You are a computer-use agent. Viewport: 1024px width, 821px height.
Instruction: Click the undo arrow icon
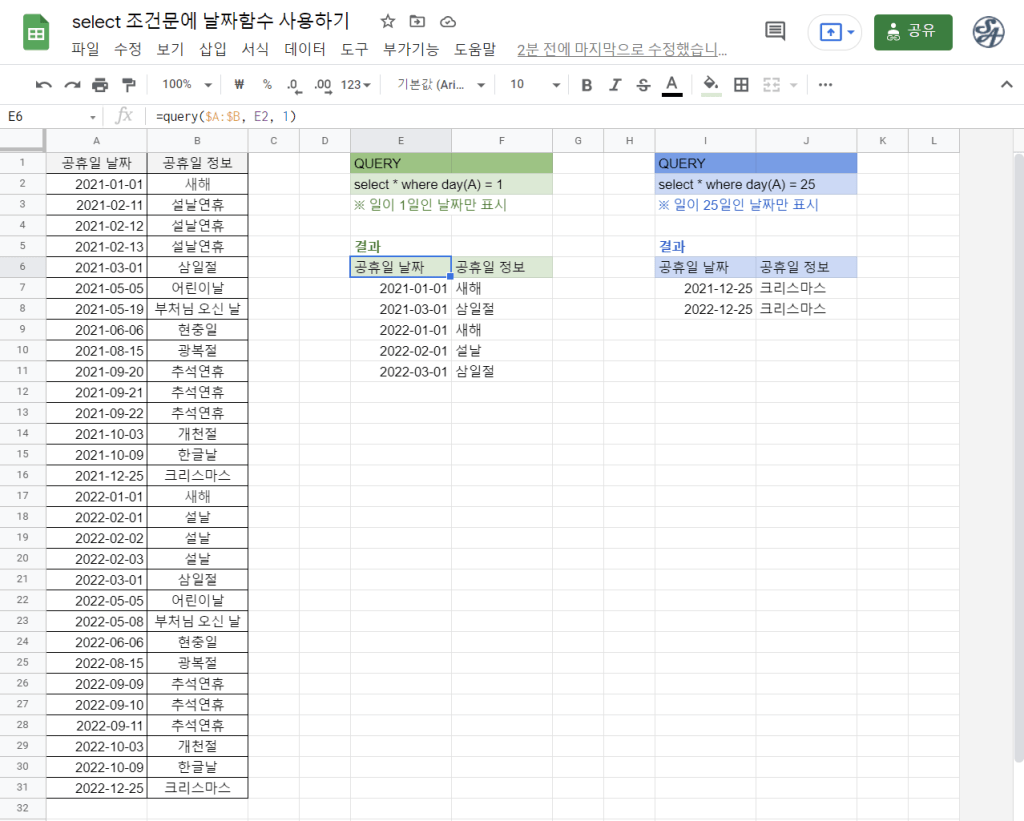coord(43,85)
